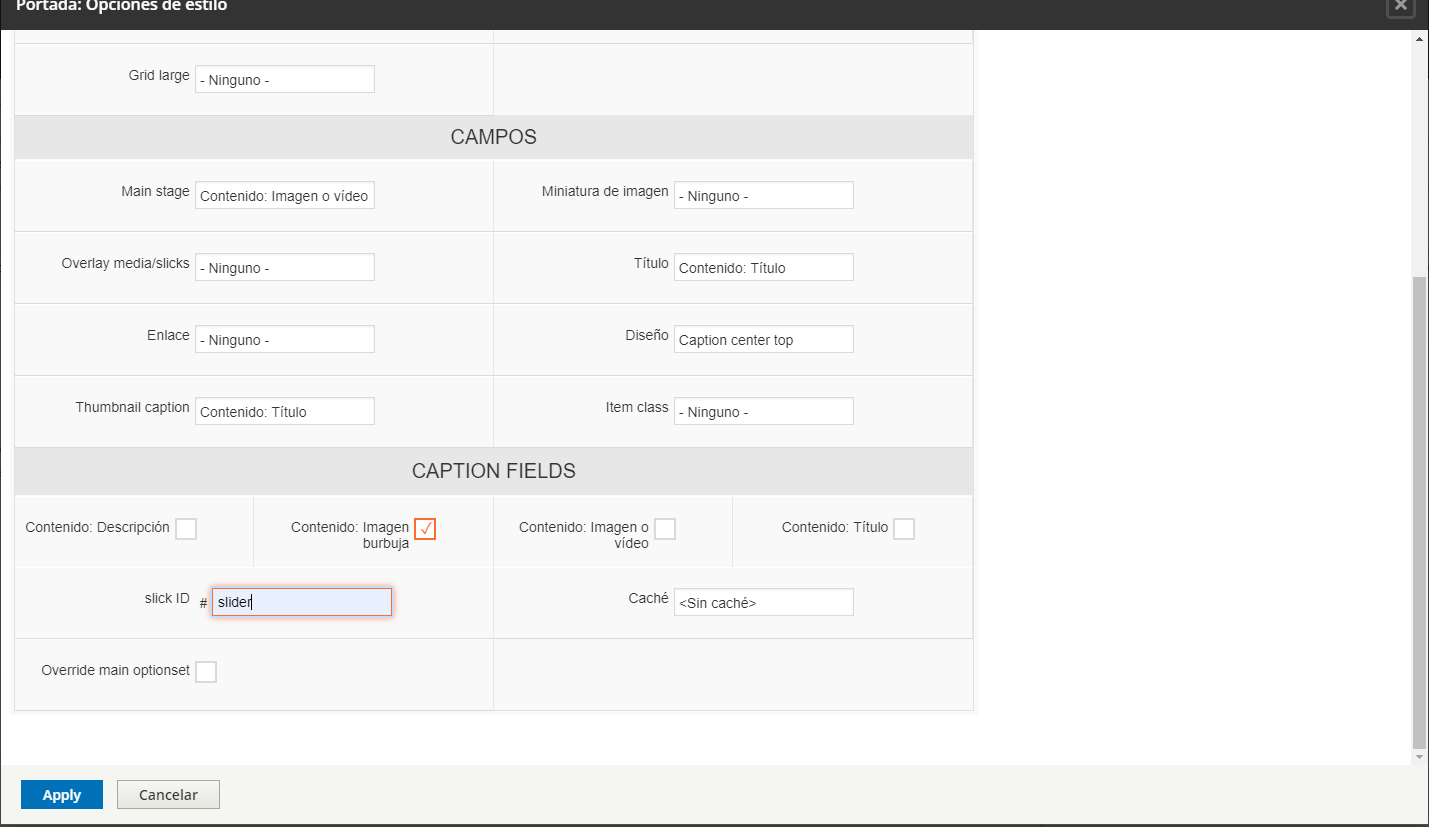The image size is (1429, 827).
Task: Open the Main stage field selector
Action: [284, 195]
